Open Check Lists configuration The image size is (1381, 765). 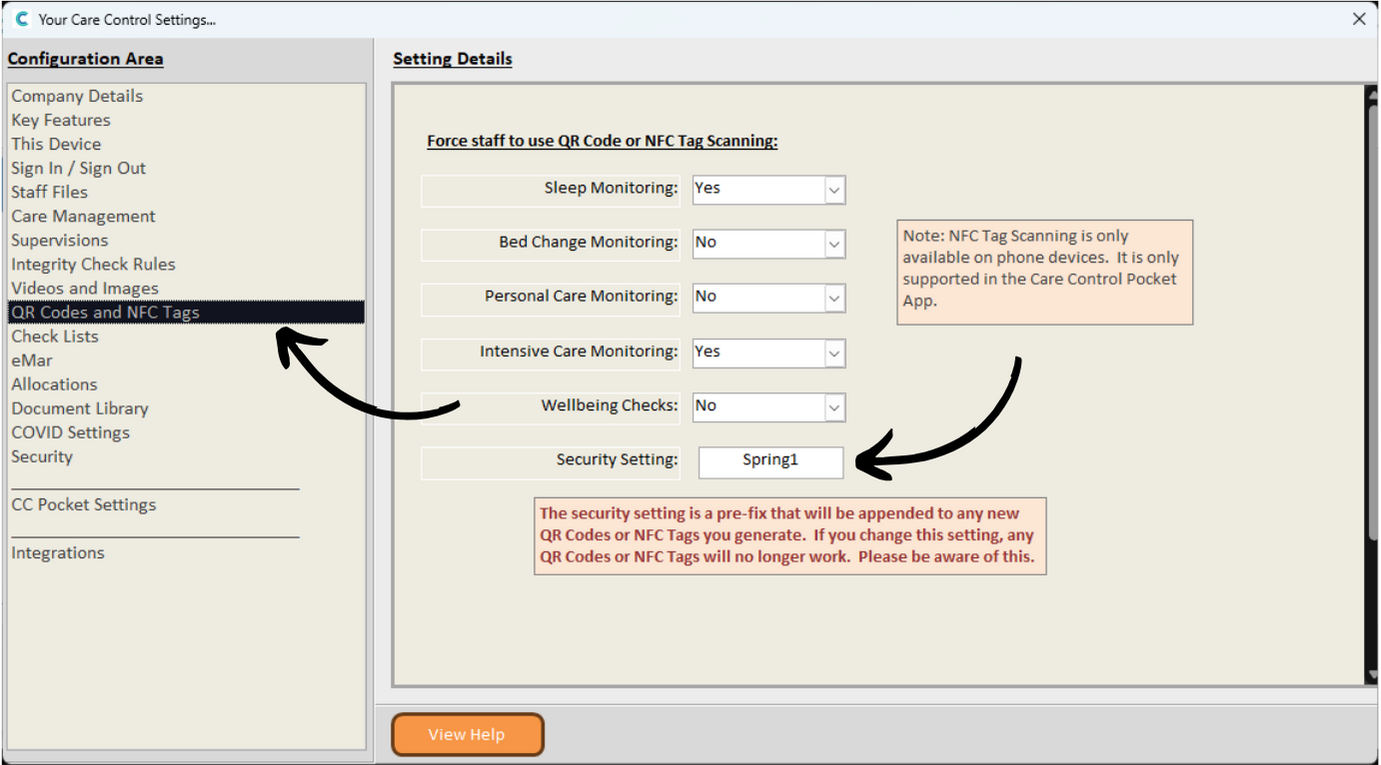pyautogui.click(x=55, y=336)
